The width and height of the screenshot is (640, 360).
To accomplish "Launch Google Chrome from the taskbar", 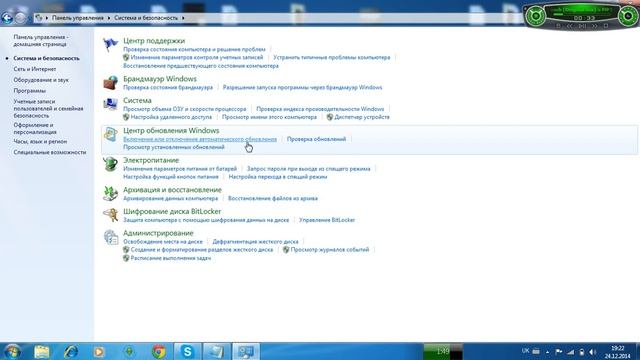I will (x=159, y=351).
